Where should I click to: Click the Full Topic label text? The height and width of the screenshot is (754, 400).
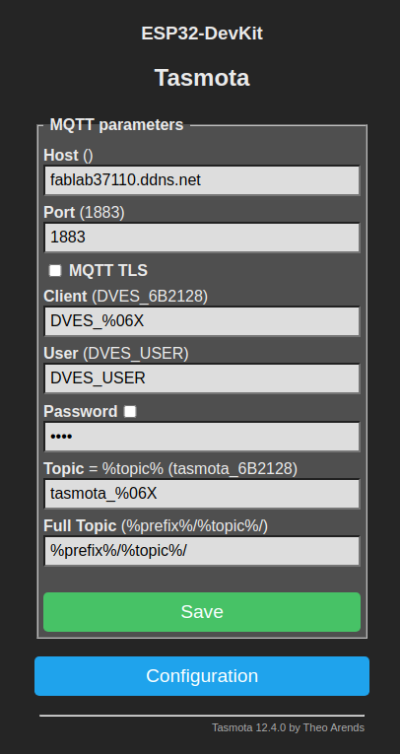[x=80, y=526]
